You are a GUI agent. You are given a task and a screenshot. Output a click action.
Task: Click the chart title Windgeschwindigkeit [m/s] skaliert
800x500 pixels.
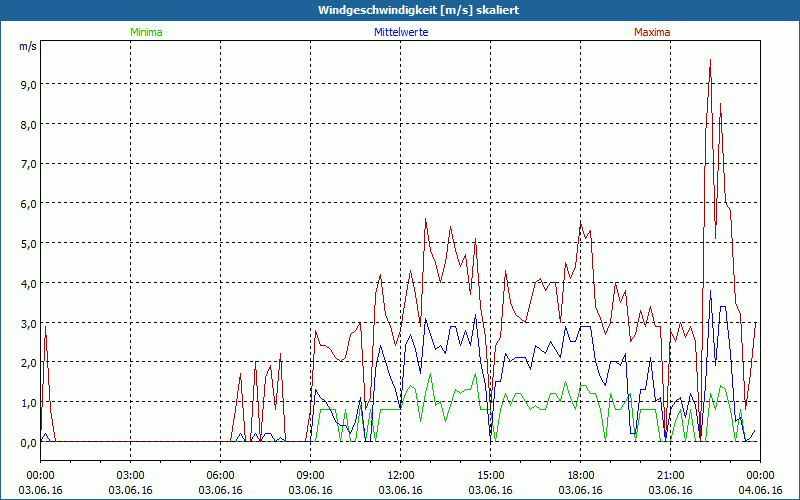[418, 10]
